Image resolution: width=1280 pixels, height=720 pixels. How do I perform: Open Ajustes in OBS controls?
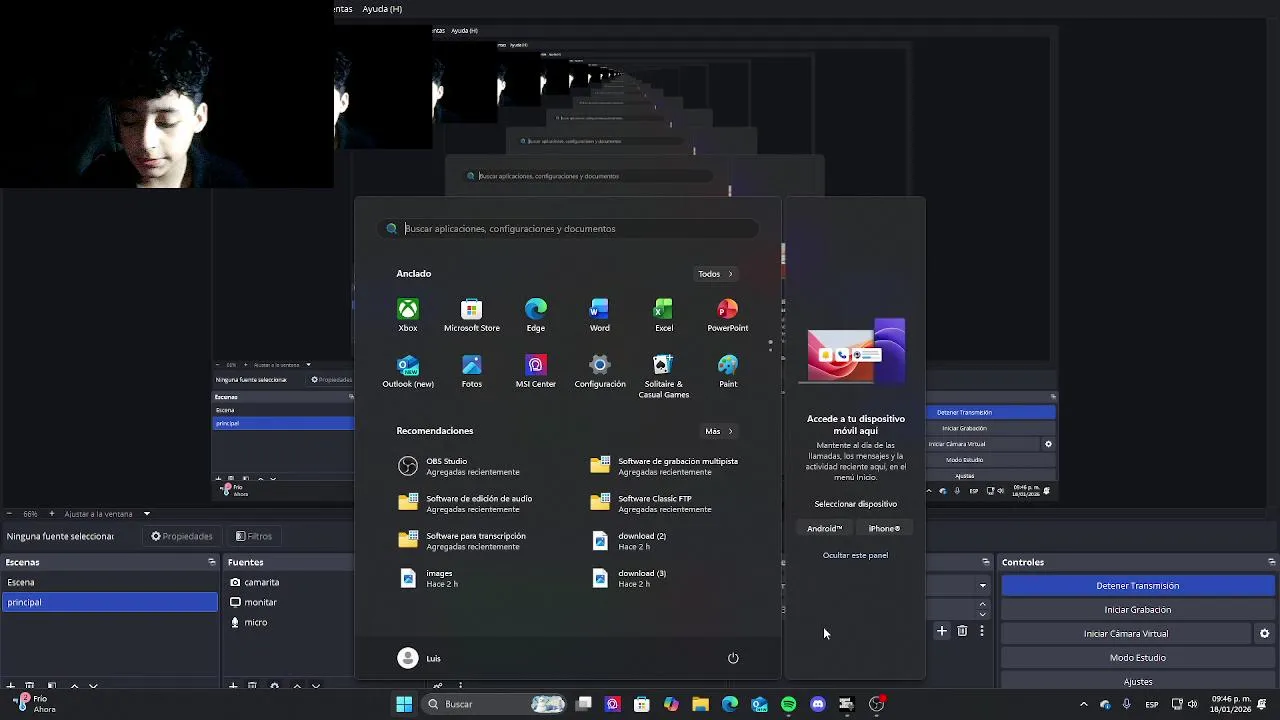(1138, 682)
